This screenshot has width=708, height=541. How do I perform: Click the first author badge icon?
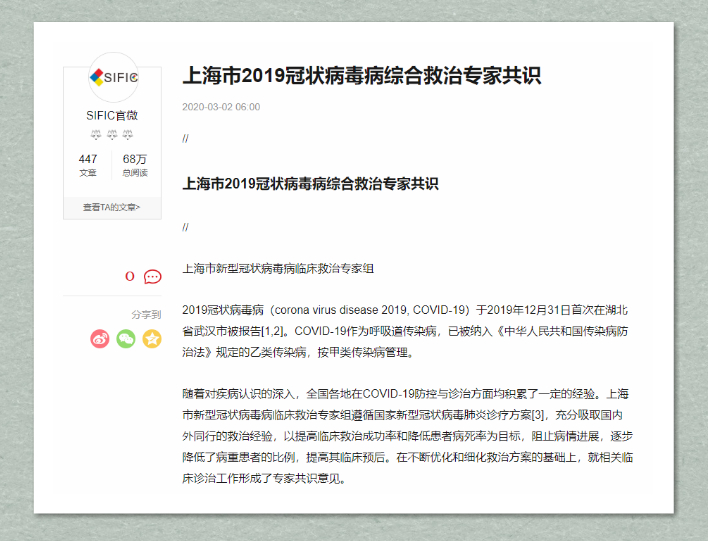tap(96, 135)
